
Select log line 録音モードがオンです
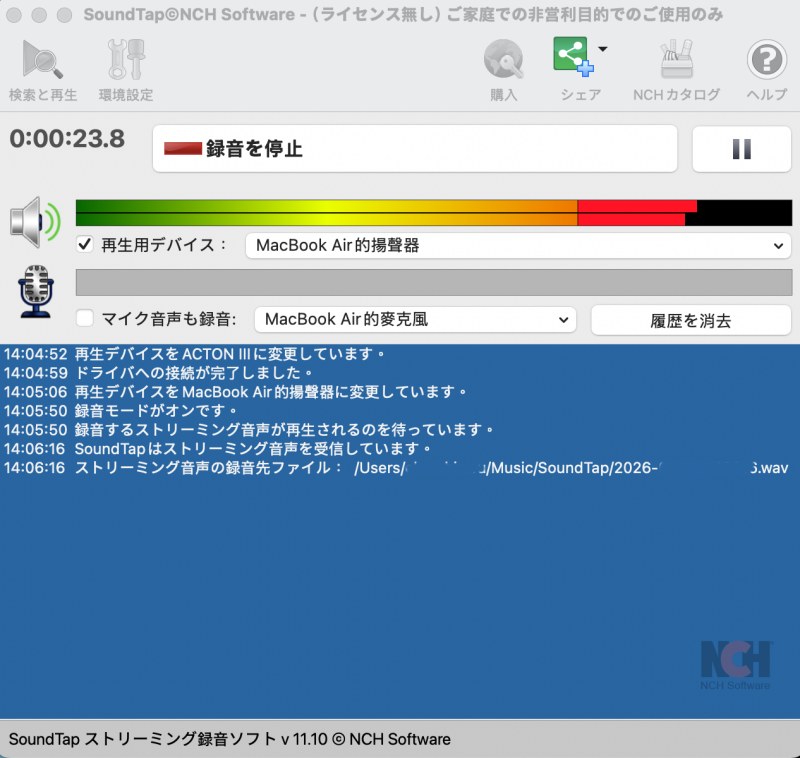(x=120, y=411)
